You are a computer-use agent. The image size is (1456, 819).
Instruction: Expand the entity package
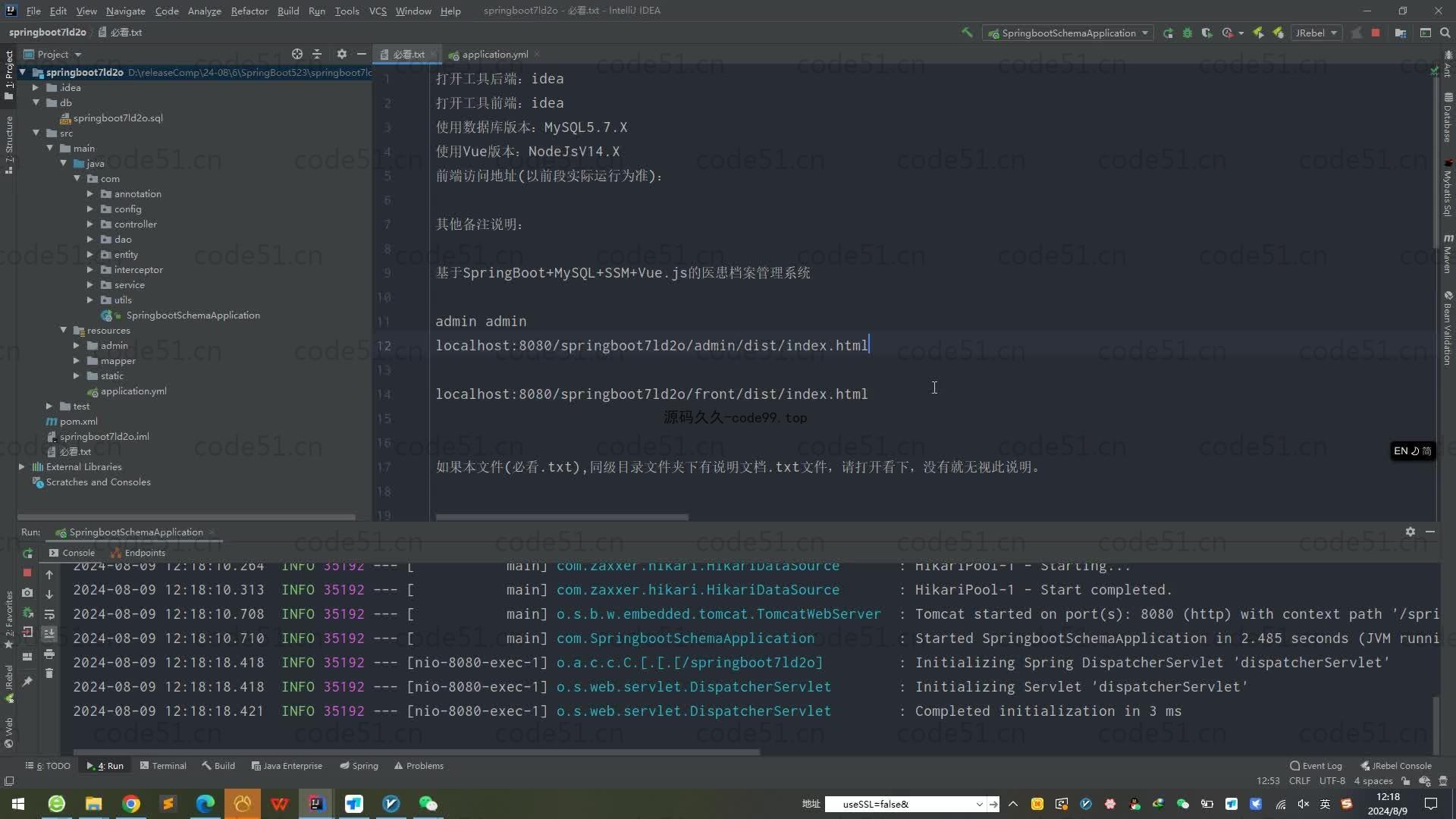[90, 255]
